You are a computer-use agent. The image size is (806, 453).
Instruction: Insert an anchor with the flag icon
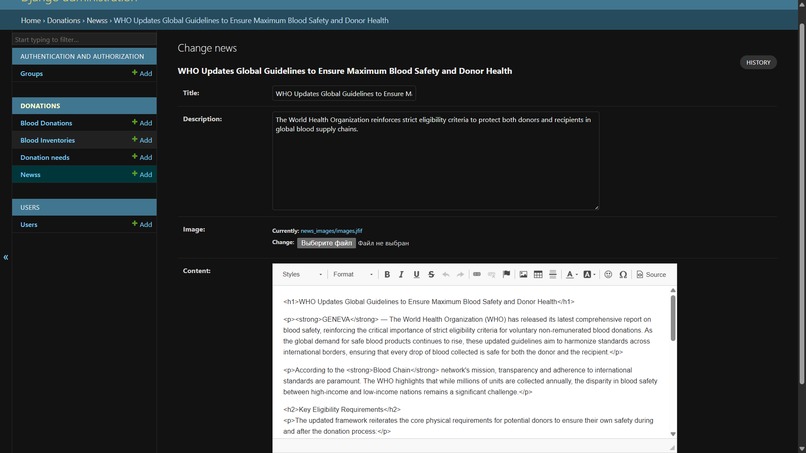click(x=506, y=275)
